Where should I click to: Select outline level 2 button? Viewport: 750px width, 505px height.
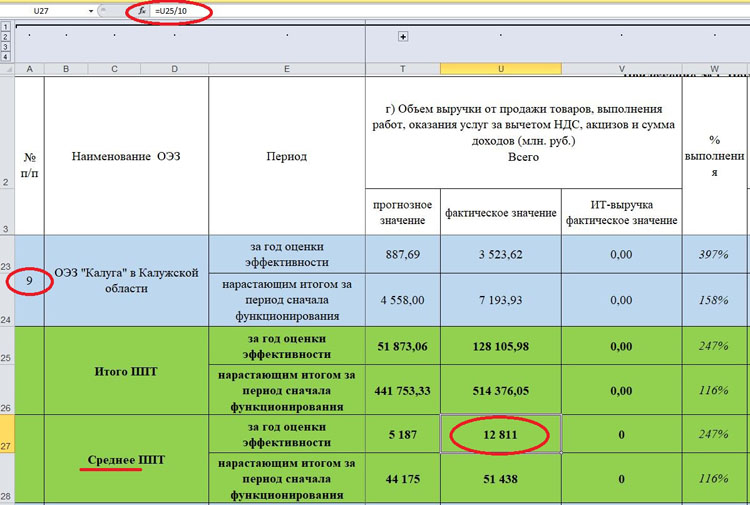tap(6, 36)
